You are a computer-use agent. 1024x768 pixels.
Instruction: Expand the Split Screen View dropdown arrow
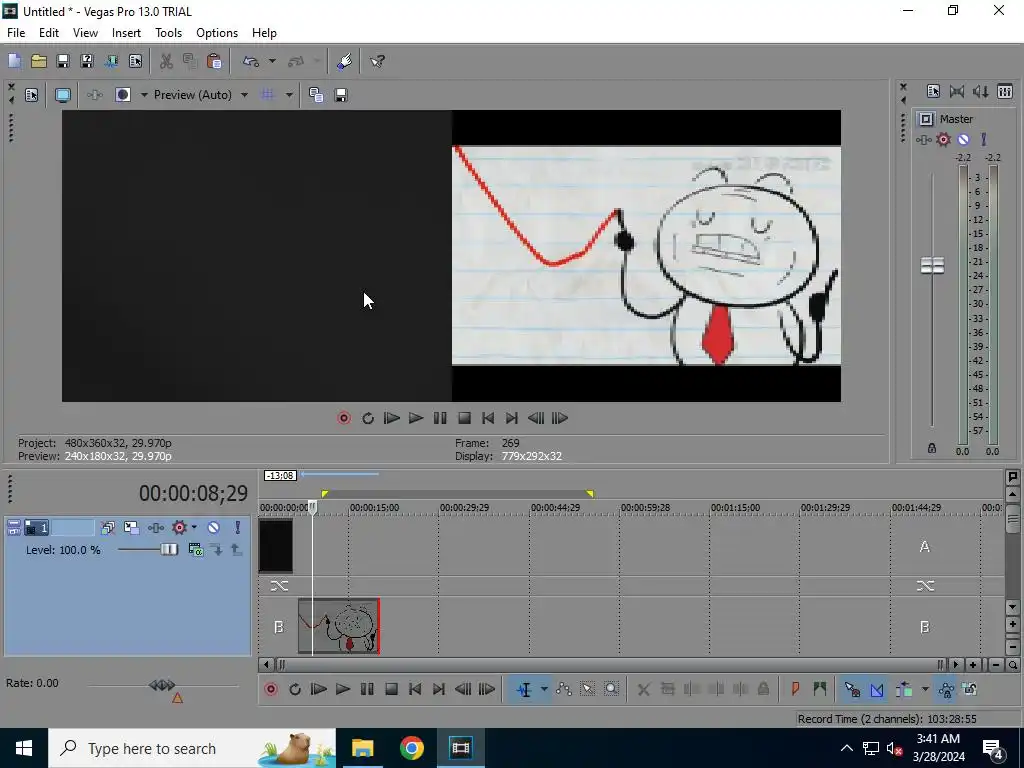[144, 95]
